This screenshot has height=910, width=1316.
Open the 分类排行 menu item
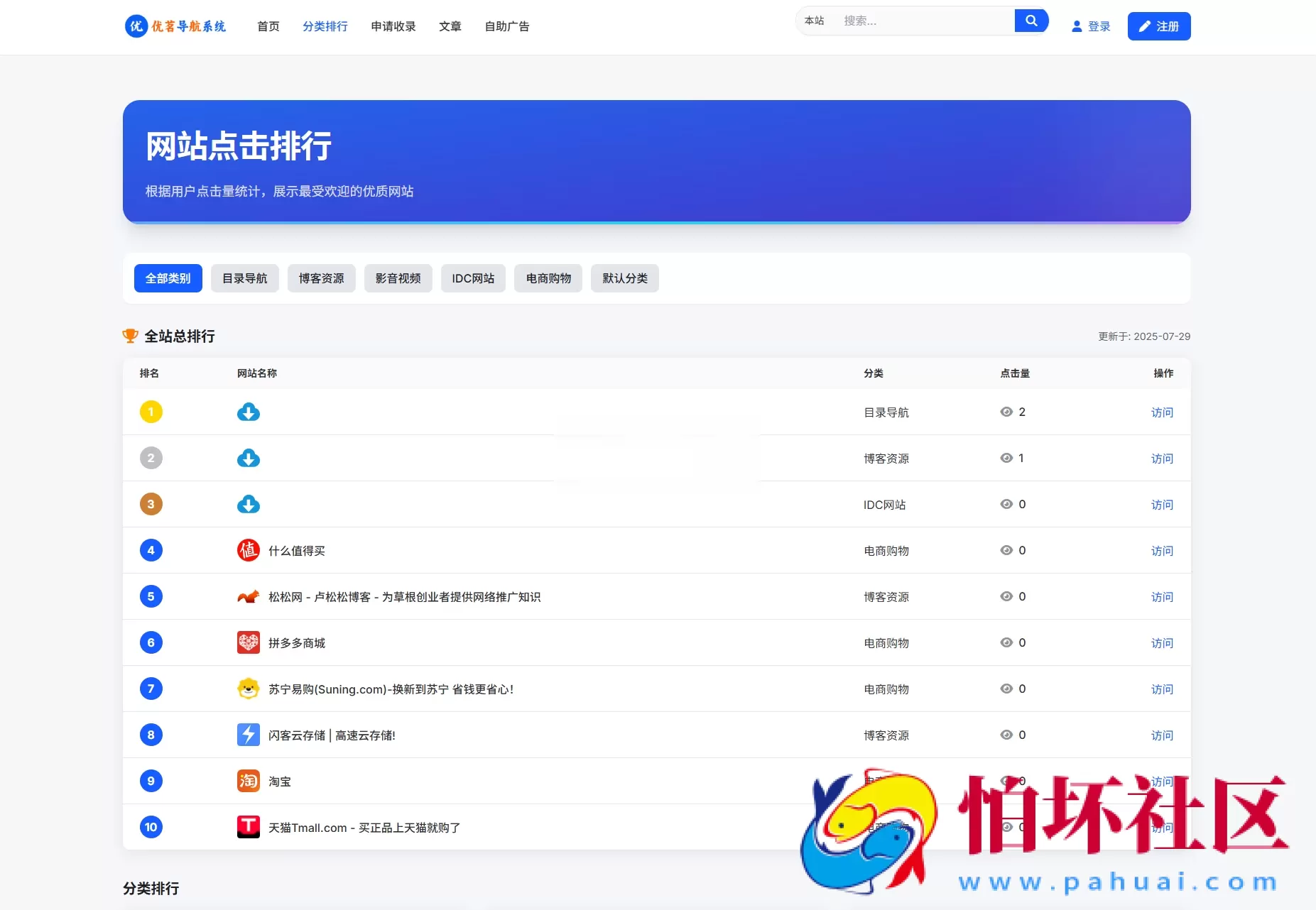[325, 26]
